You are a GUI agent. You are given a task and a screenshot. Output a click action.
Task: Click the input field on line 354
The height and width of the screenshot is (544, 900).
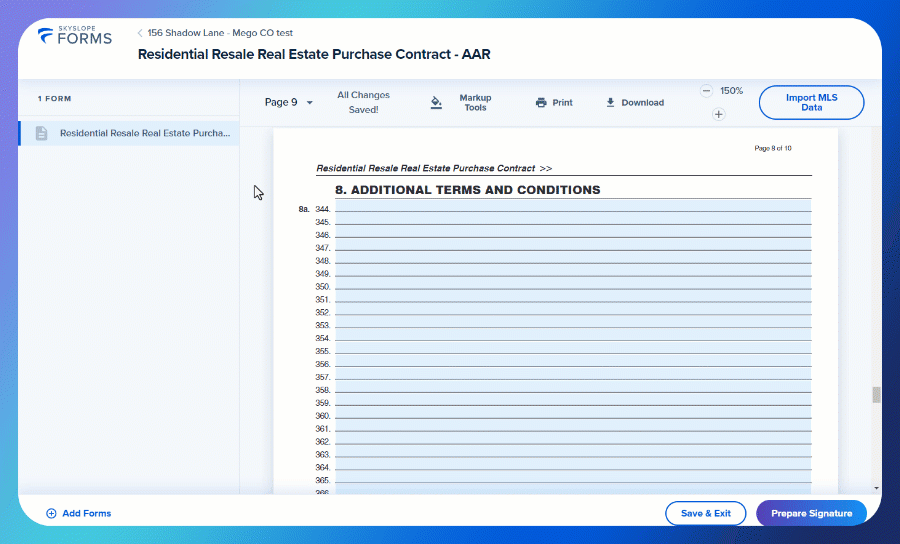coord(573,335)
